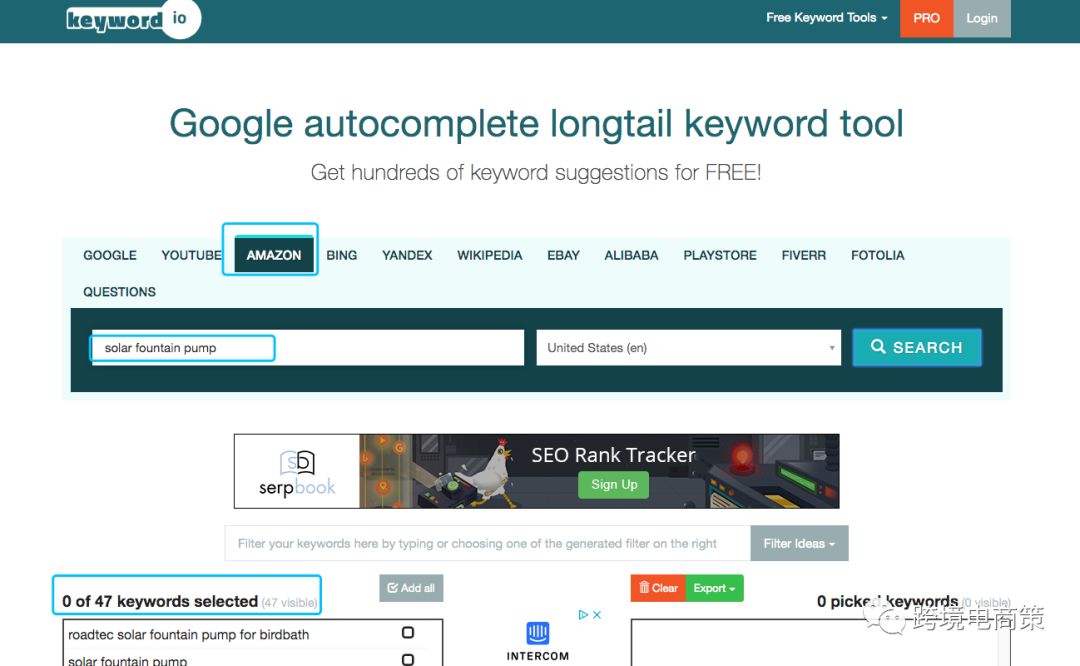The height and width of the screenshot is (666, 1080).
Task: Switch to the GOOGLE tab
Action: pos(110,256)
